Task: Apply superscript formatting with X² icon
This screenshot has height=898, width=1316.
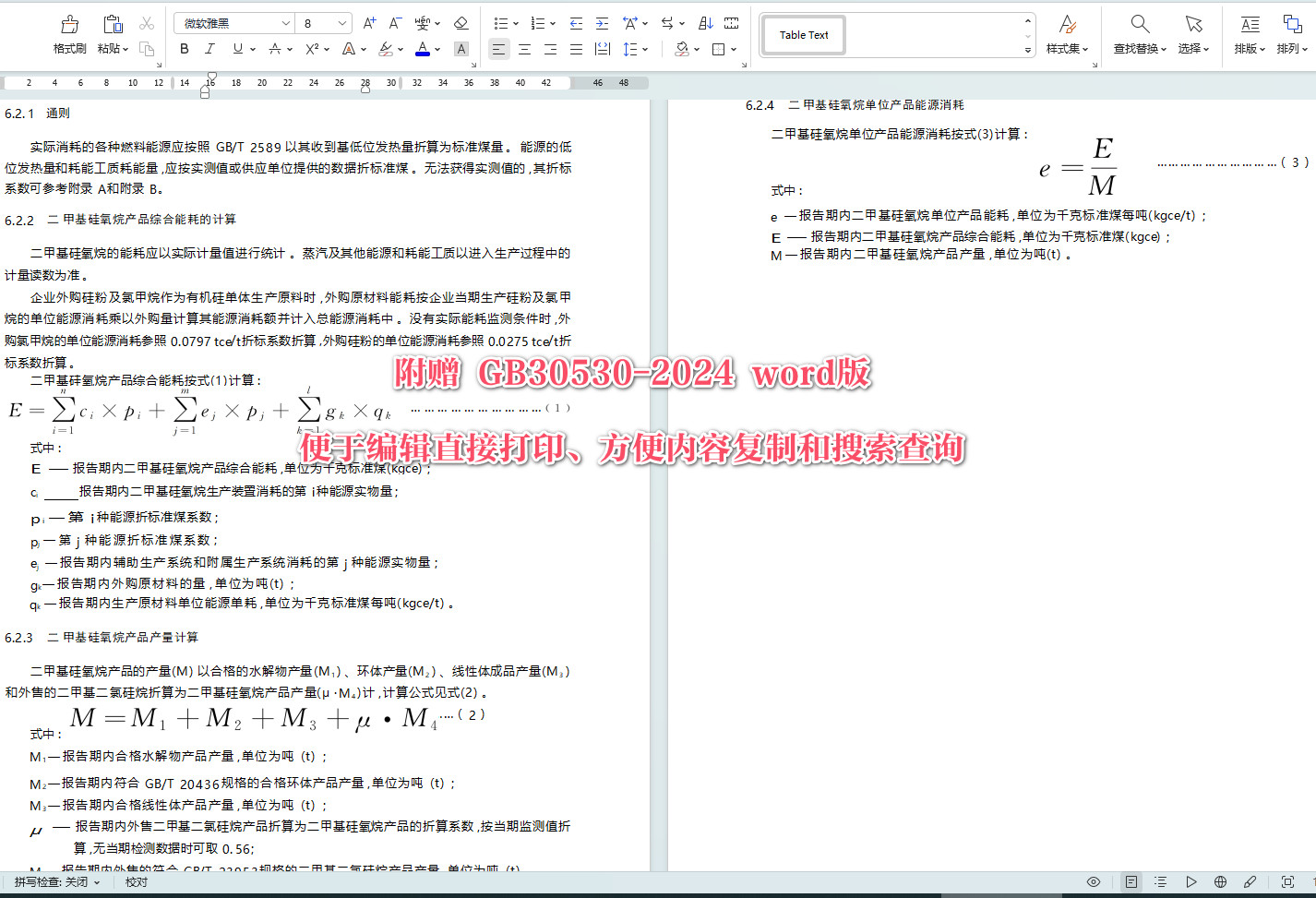Action: (311, 49)
